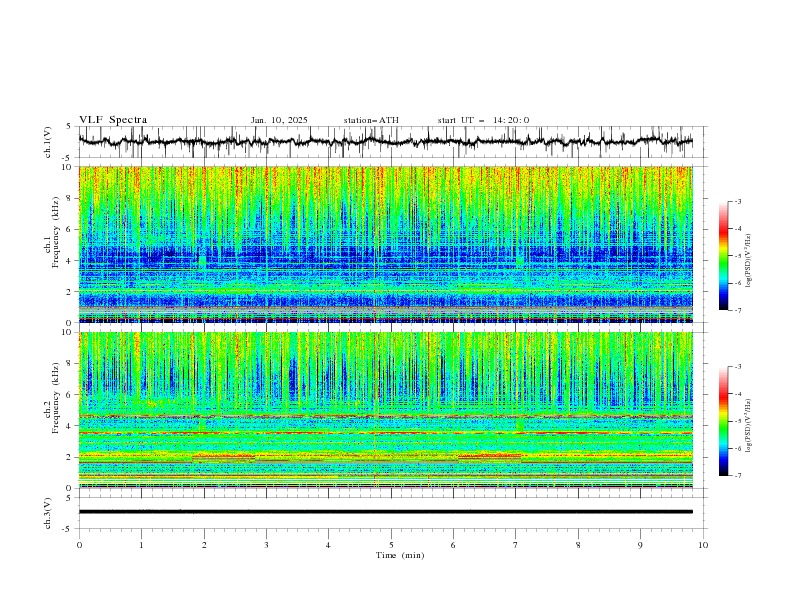Click the ch.1 color bar "-7" tick
The image size is (792, 612).
738,310
